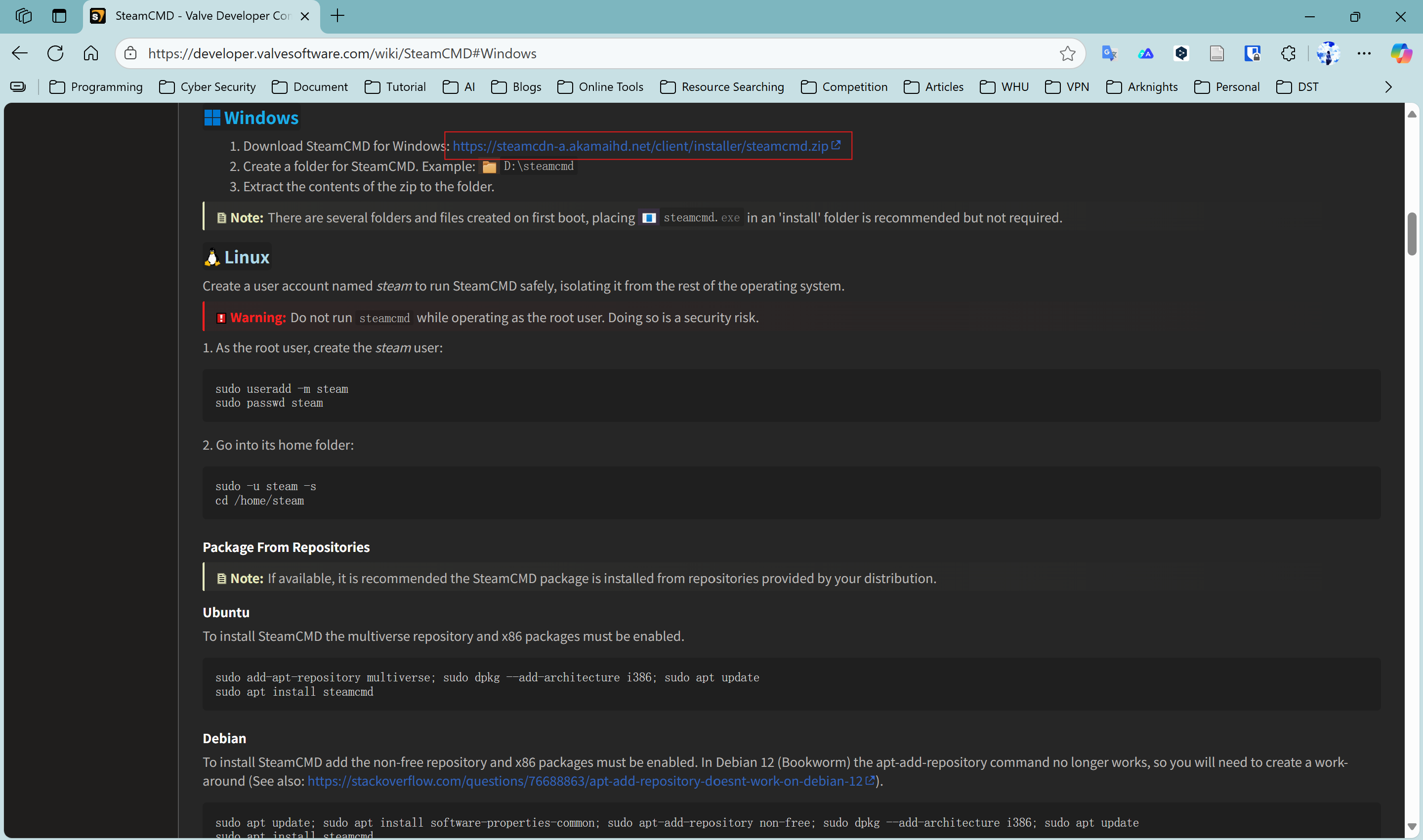Image resolution: width=1423 pixels, height=840 pixels.
Task: Open the Copilot sidebar icon
Action: pyautogui.click(x=1401, y=53)
